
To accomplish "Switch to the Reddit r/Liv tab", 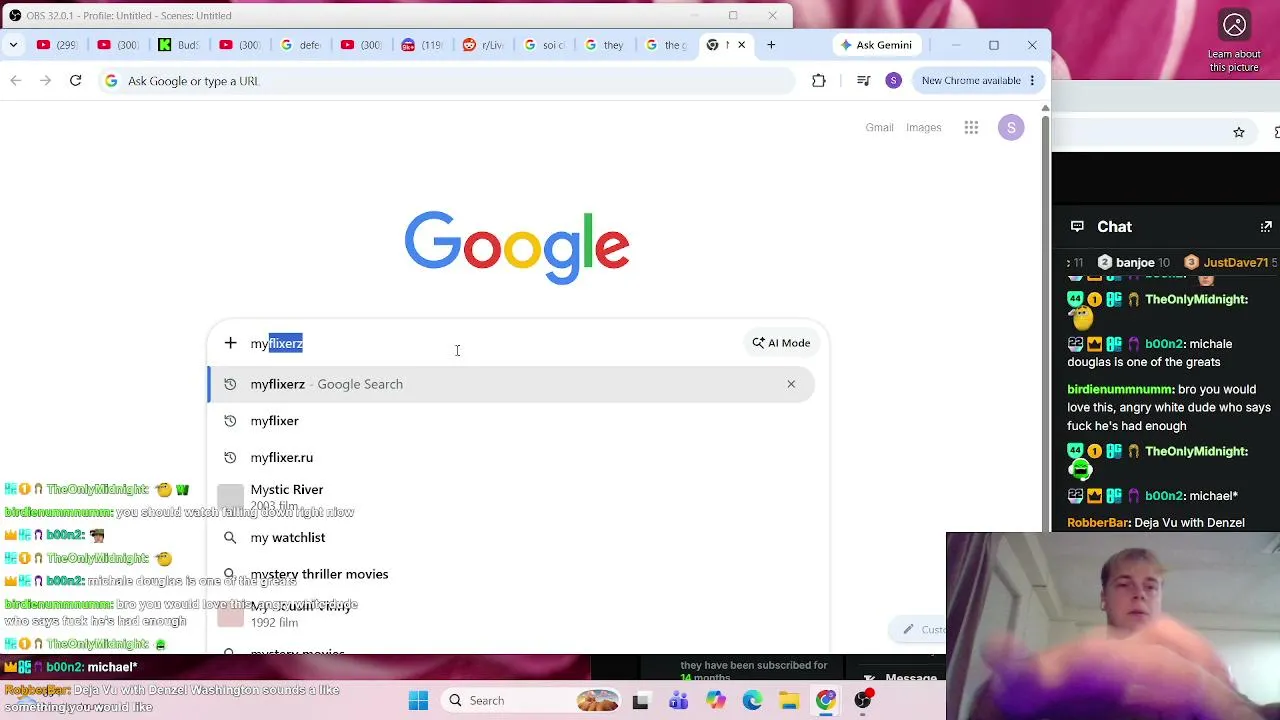I will (x=482, y=45).
